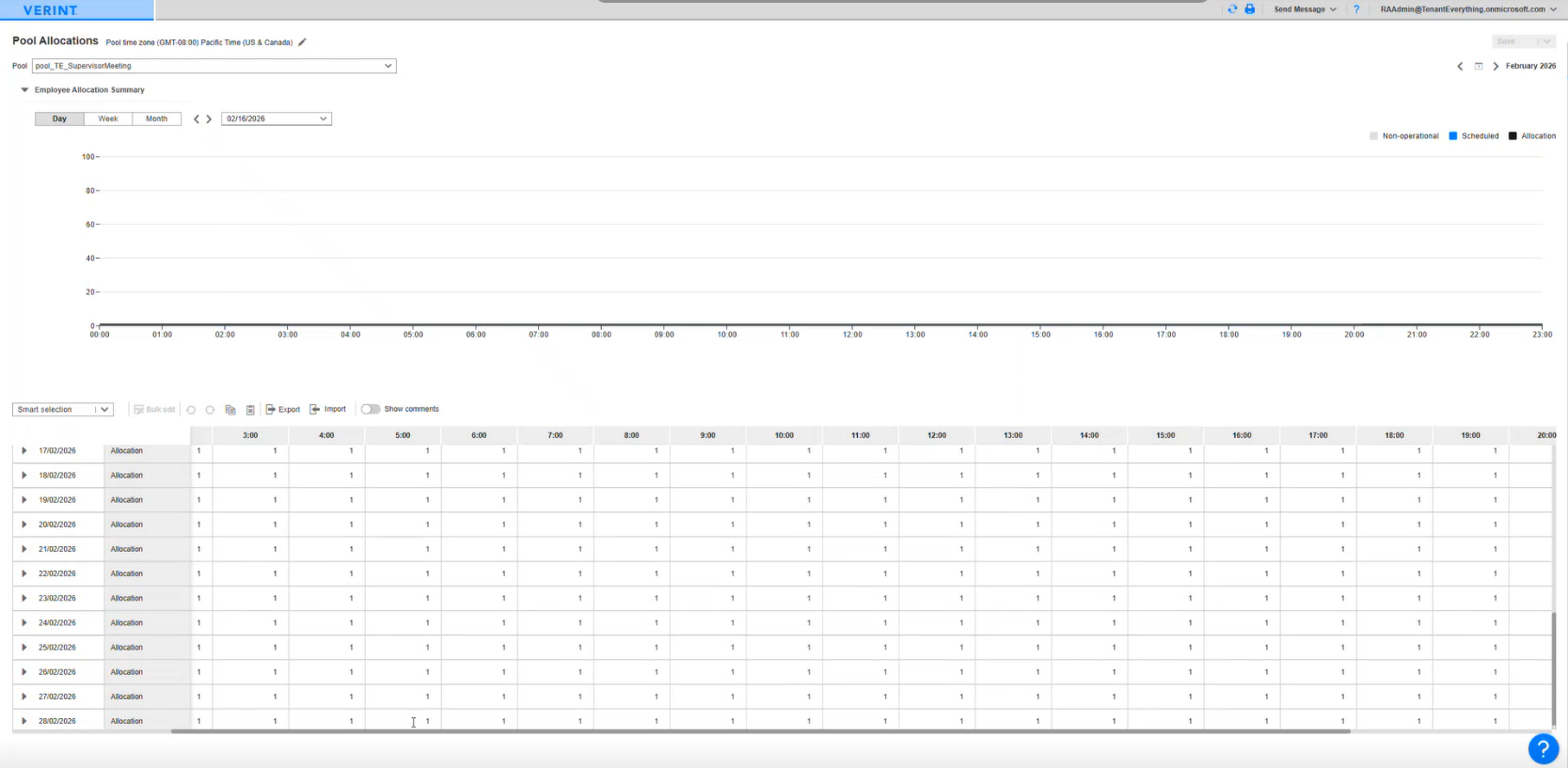Viewport: 1568px width, 768px height.
Task: Open the Save button dropdown arrow
Action: point(1546,41)
